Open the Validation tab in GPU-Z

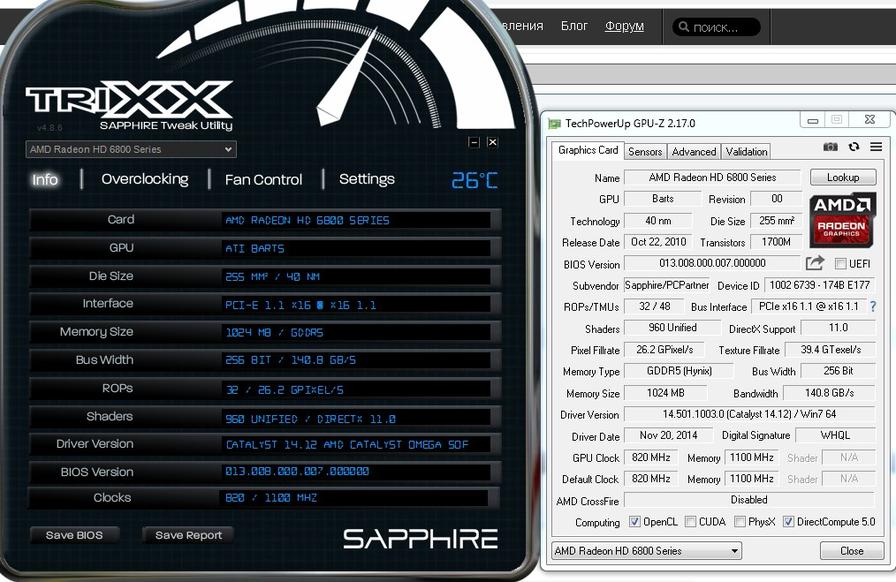click(x=746, y=152)
